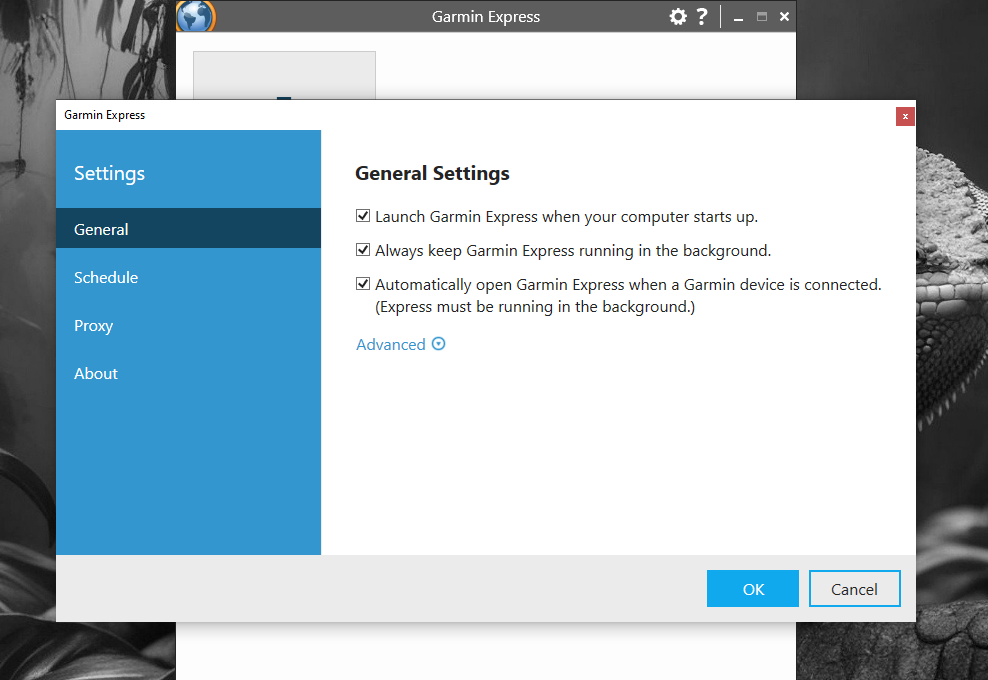Uncheck always keep Garmin Express running in background

pos(363,250)
